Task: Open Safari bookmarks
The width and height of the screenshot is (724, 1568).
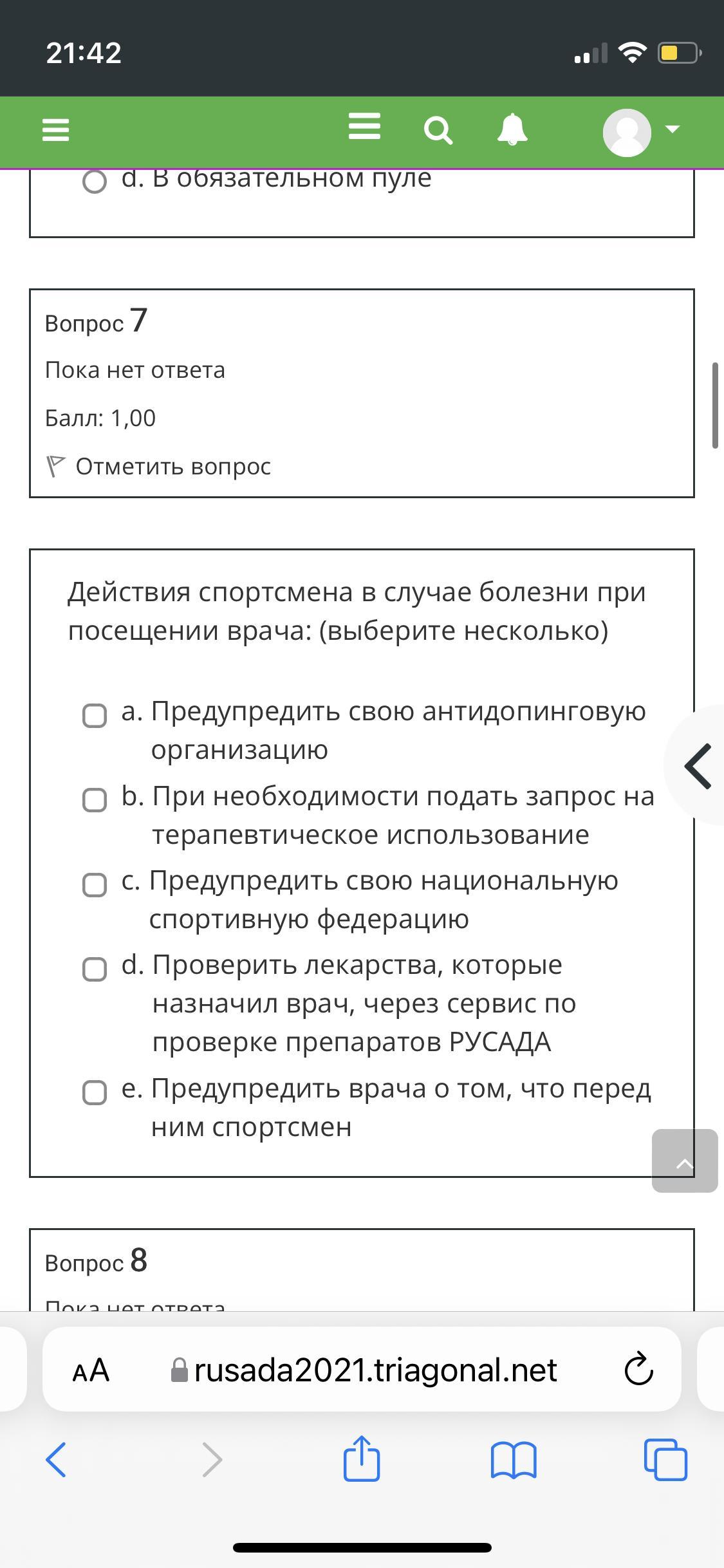Action: 513,1459
